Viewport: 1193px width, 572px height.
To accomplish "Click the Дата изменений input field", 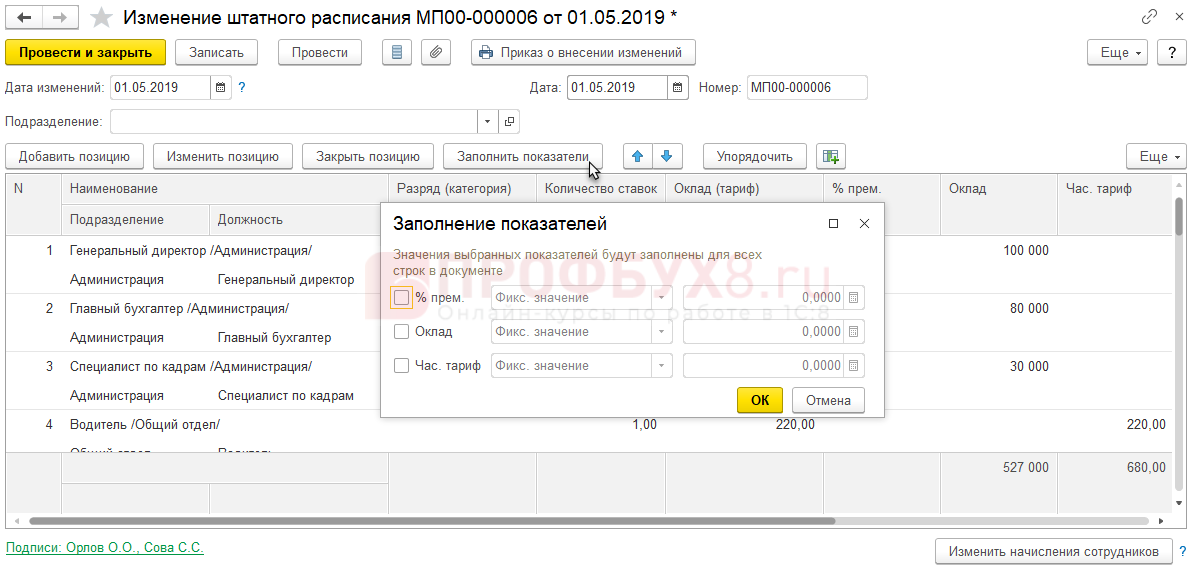I will [161, 87].
